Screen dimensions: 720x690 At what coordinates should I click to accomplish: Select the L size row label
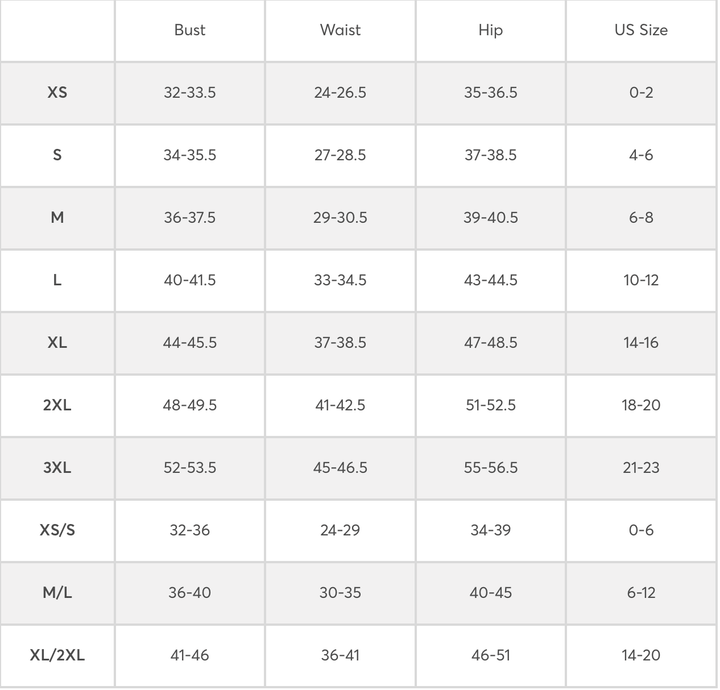point(57,280)
